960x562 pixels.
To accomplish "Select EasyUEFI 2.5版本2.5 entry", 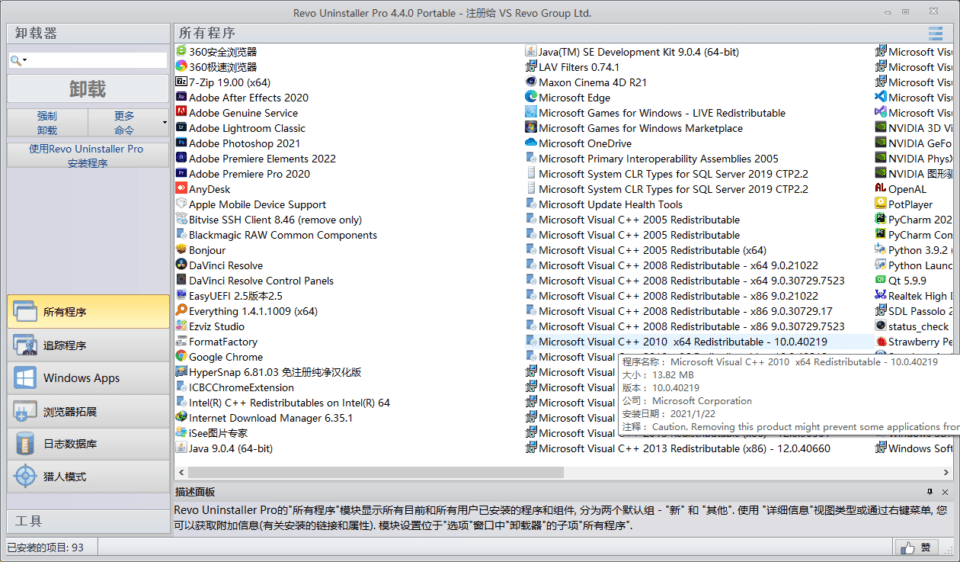I will coord(236,296).
